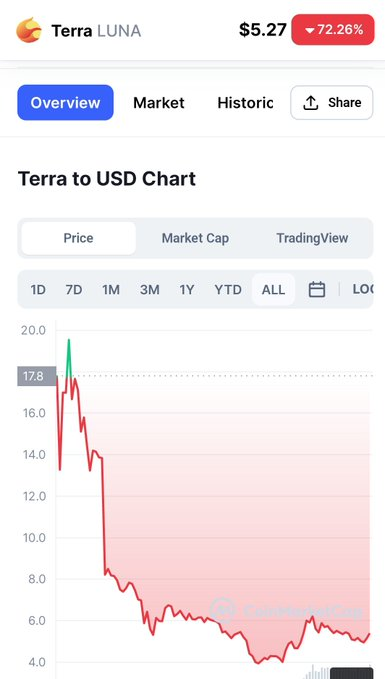Viewport: 385px width, 679px height.
Task: Open the calendar date range picker
Action: 317,289
